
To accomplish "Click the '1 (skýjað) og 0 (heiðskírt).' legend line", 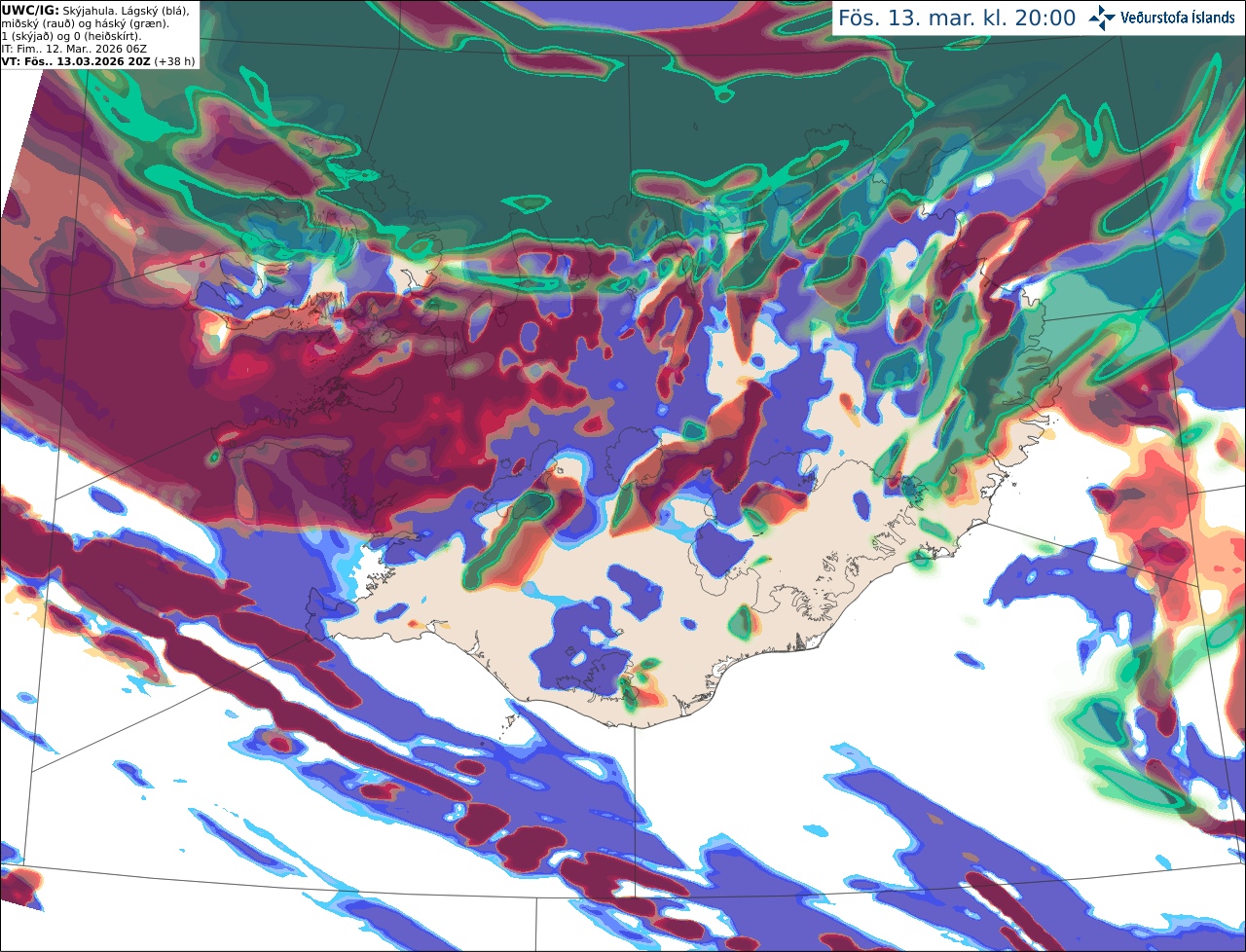I will (72, 36).
